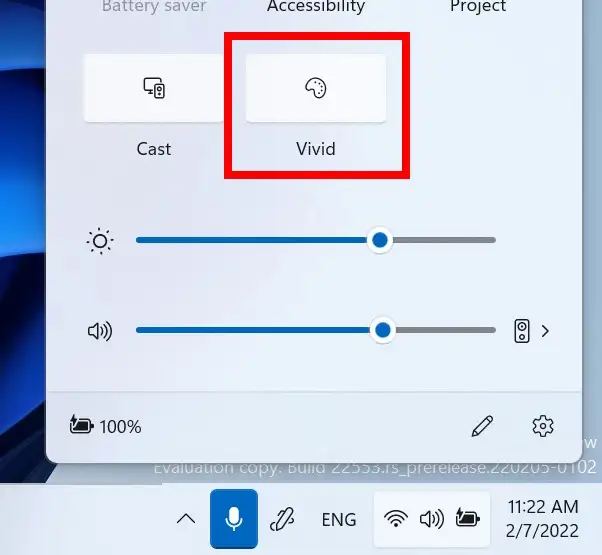The width and height of the screenshot is (602, 555).
Task: Click the Project quick setting label
Action: click(478, 6)
